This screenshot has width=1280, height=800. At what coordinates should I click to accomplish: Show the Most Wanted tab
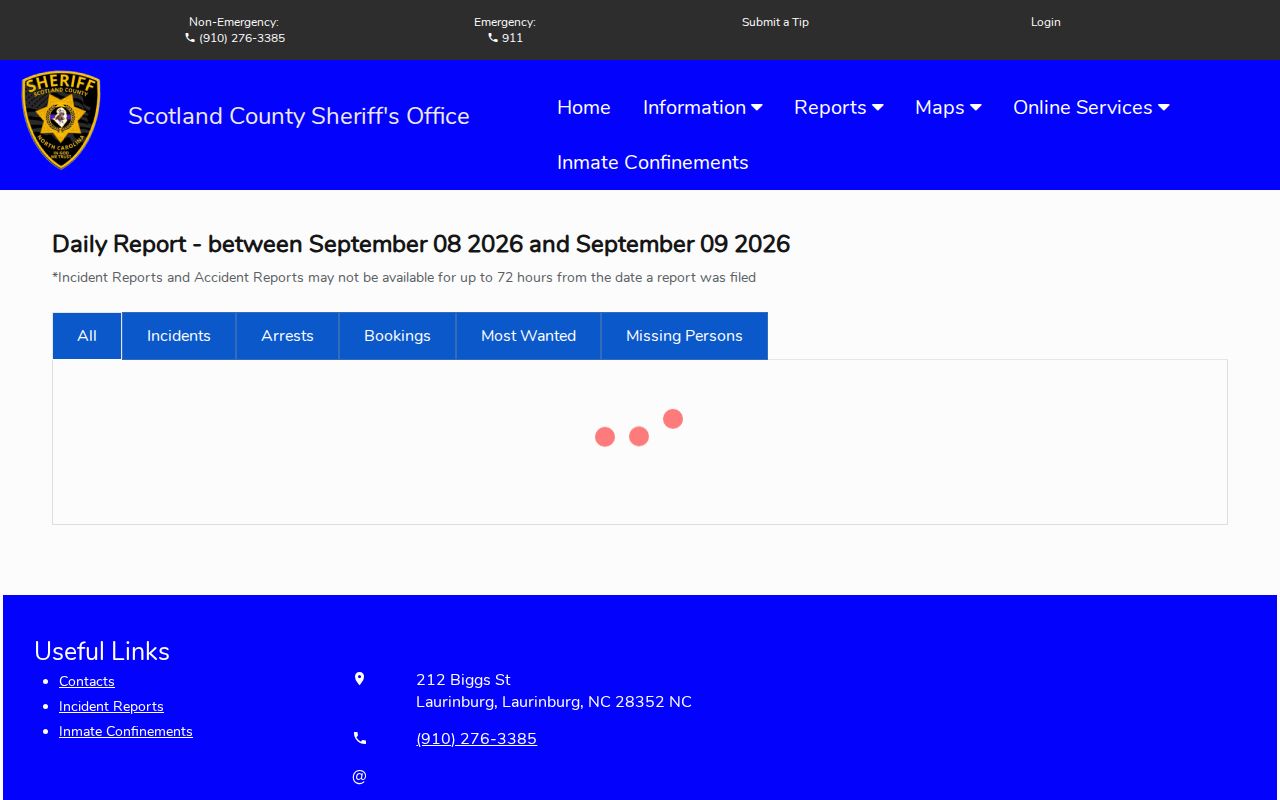pos(529,336)
